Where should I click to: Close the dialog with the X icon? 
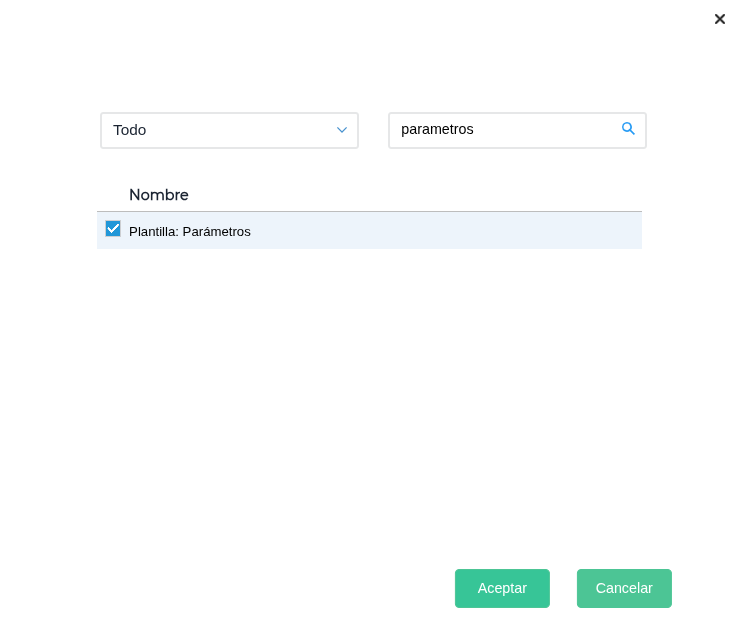pyautogui.click(x=720, y=19)
